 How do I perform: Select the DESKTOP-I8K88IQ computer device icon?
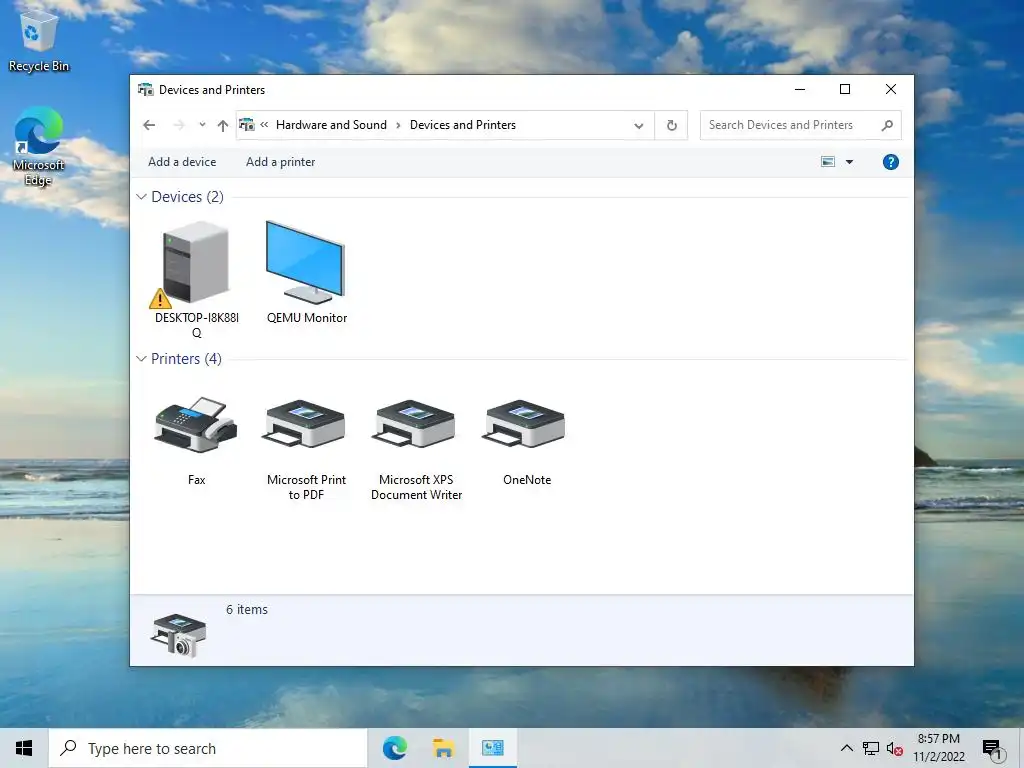(196, 263)
